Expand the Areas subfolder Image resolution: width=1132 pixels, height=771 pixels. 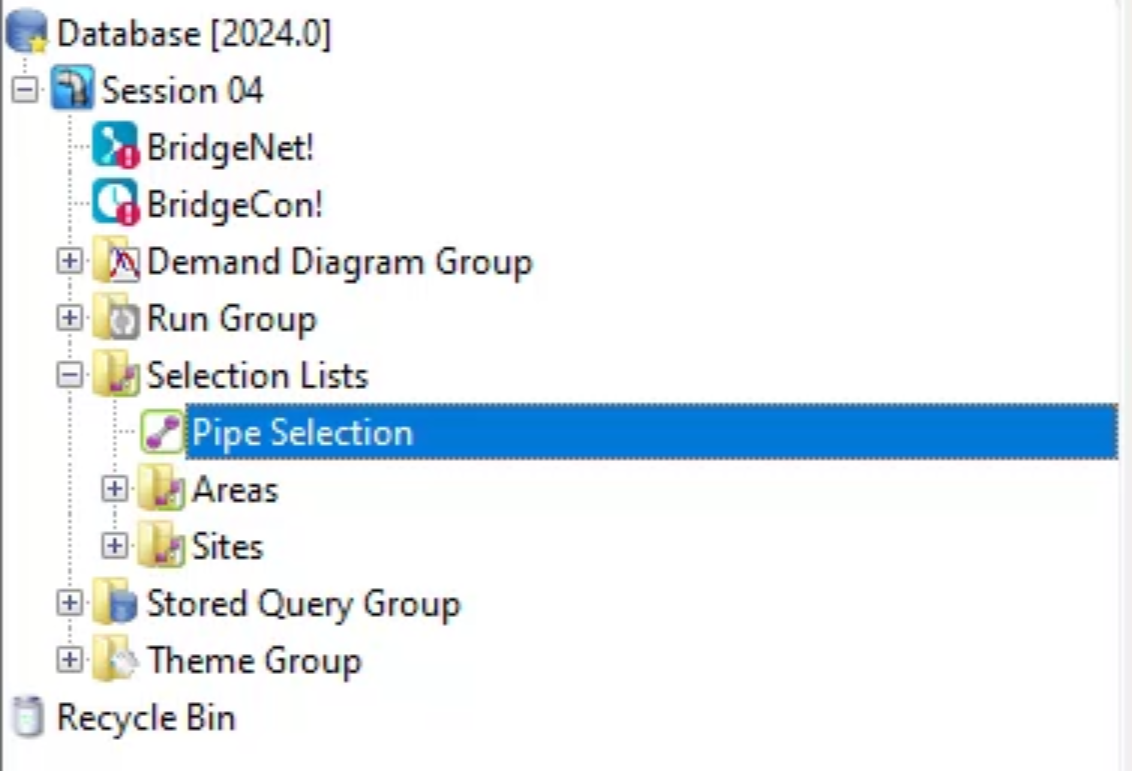coord(114,489)
